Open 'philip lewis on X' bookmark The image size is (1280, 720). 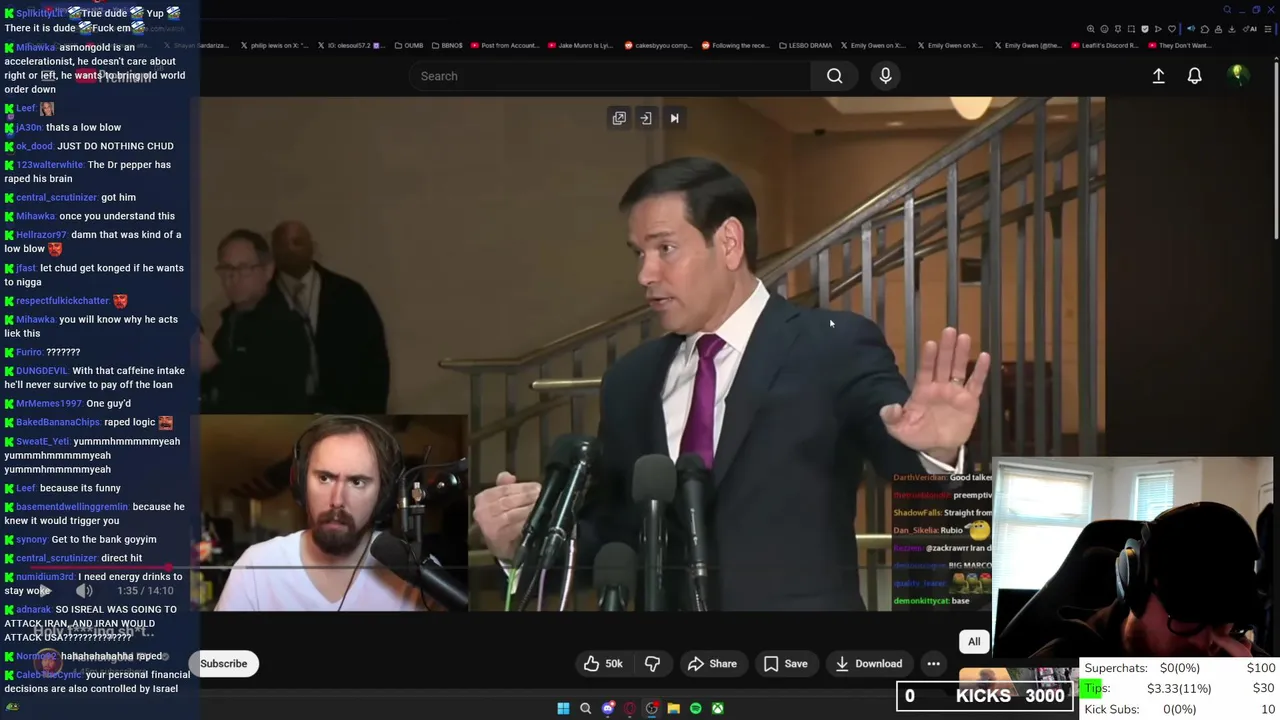tap(274, 45)
